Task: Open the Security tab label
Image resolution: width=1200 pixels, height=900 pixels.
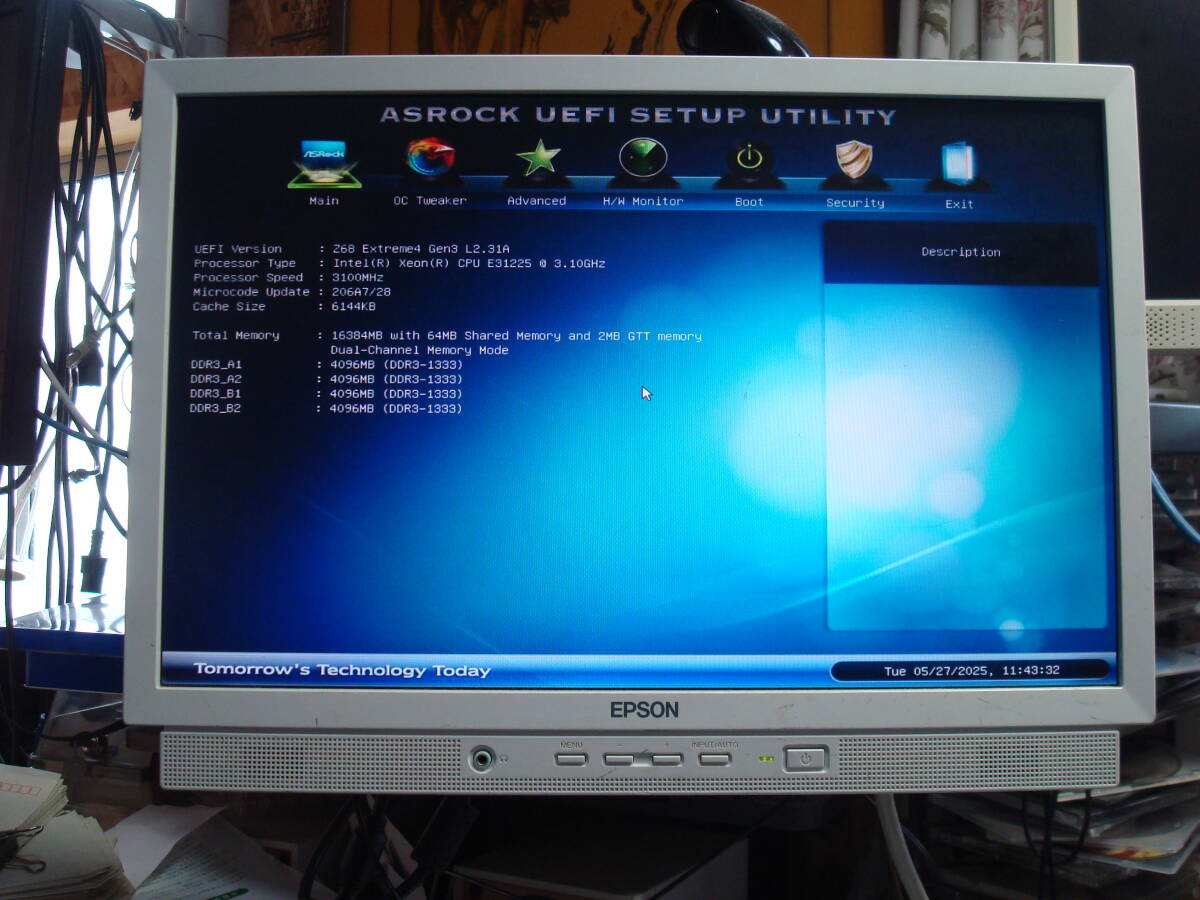Action: pyautogui.click(x=855, y=203)
